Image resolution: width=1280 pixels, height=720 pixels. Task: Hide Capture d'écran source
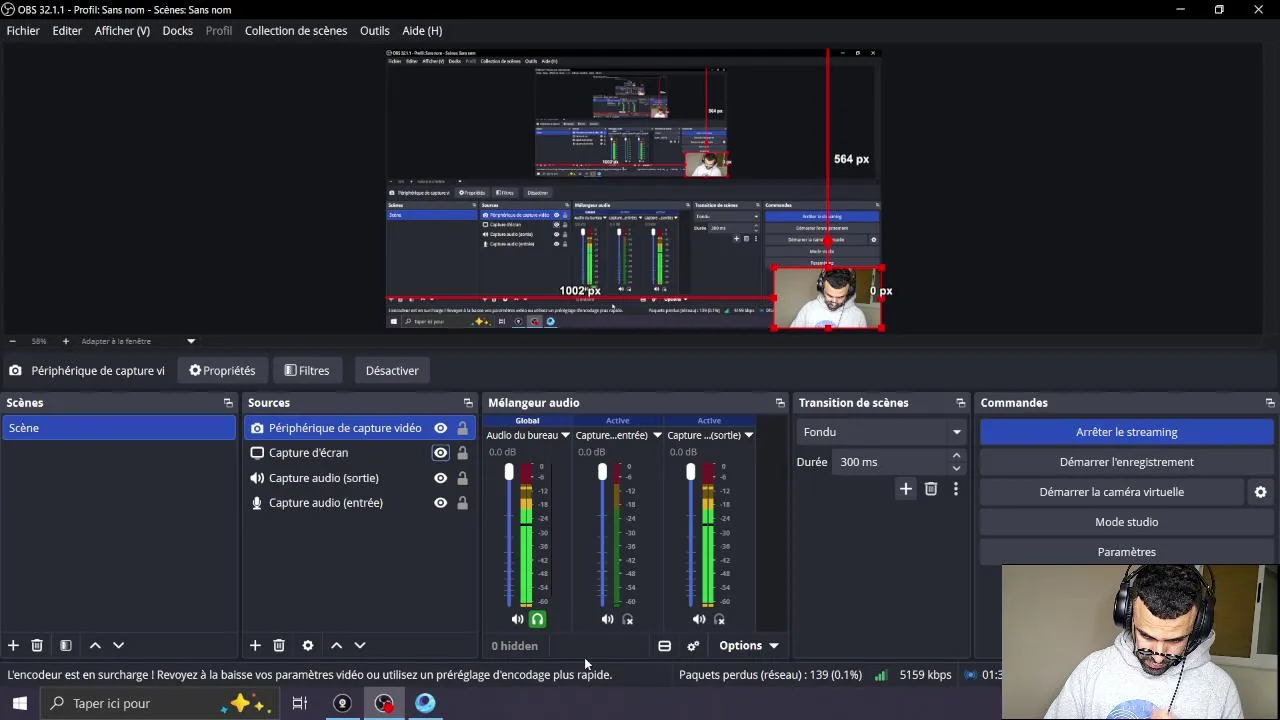tap(440, 453)
